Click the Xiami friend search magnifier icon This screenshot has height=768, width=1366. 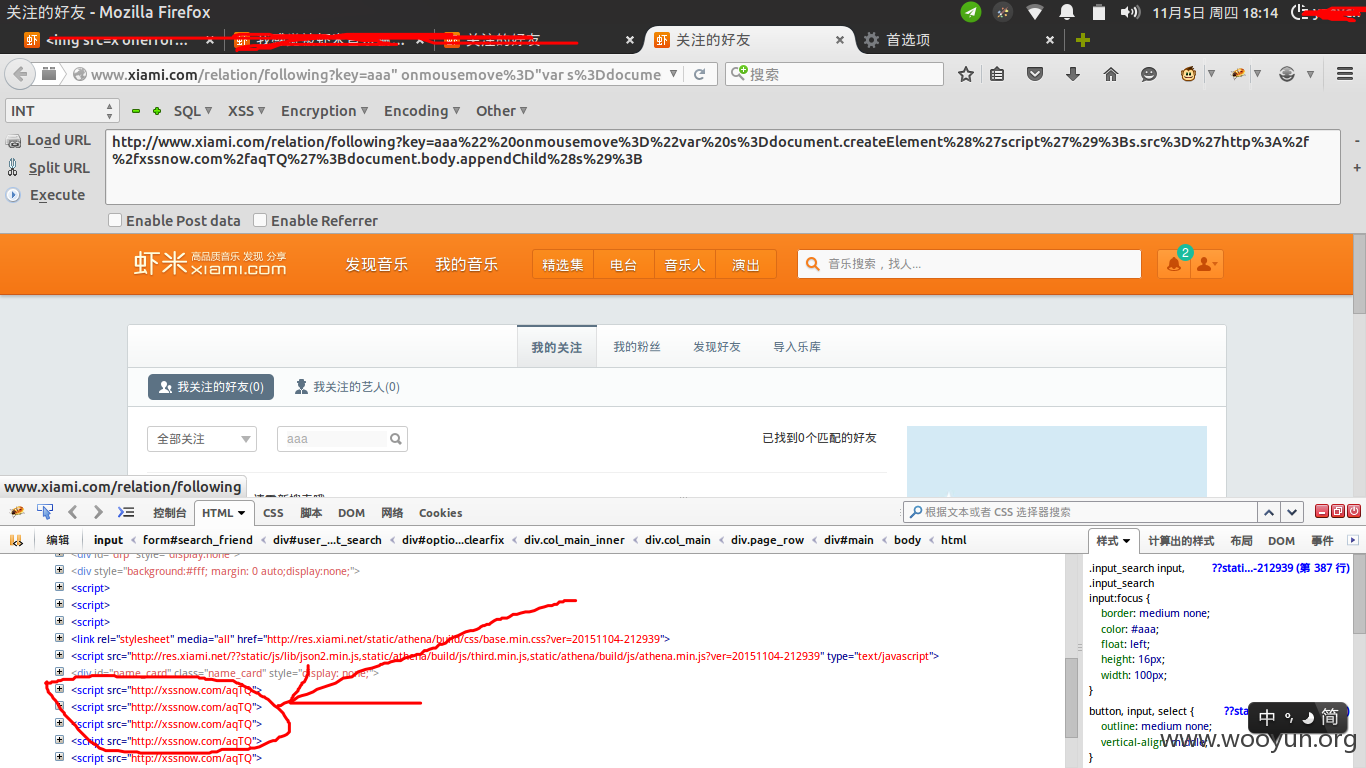tap(396, 439)
